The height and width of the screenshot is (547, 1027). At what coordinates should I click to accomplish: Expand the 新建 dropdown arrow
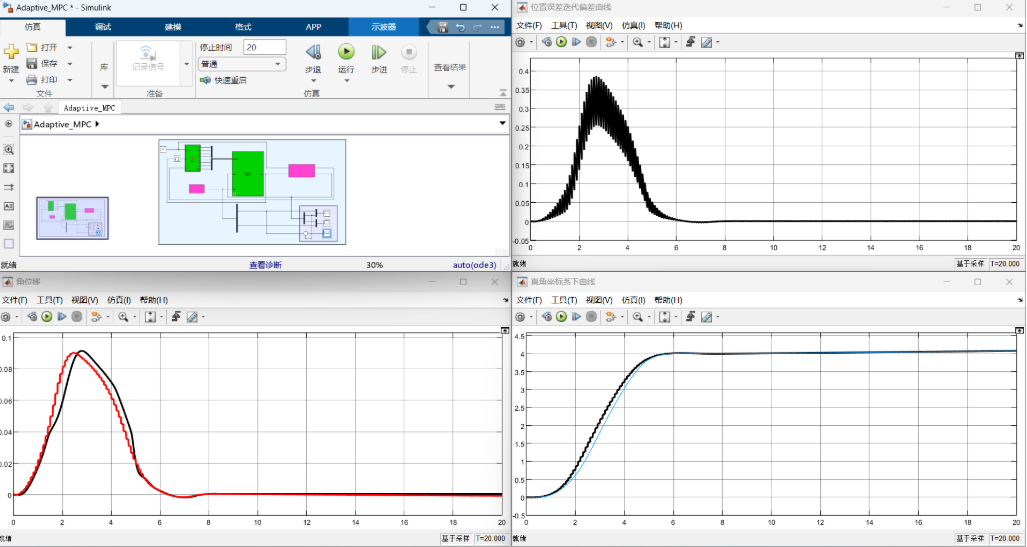[10, 81]
